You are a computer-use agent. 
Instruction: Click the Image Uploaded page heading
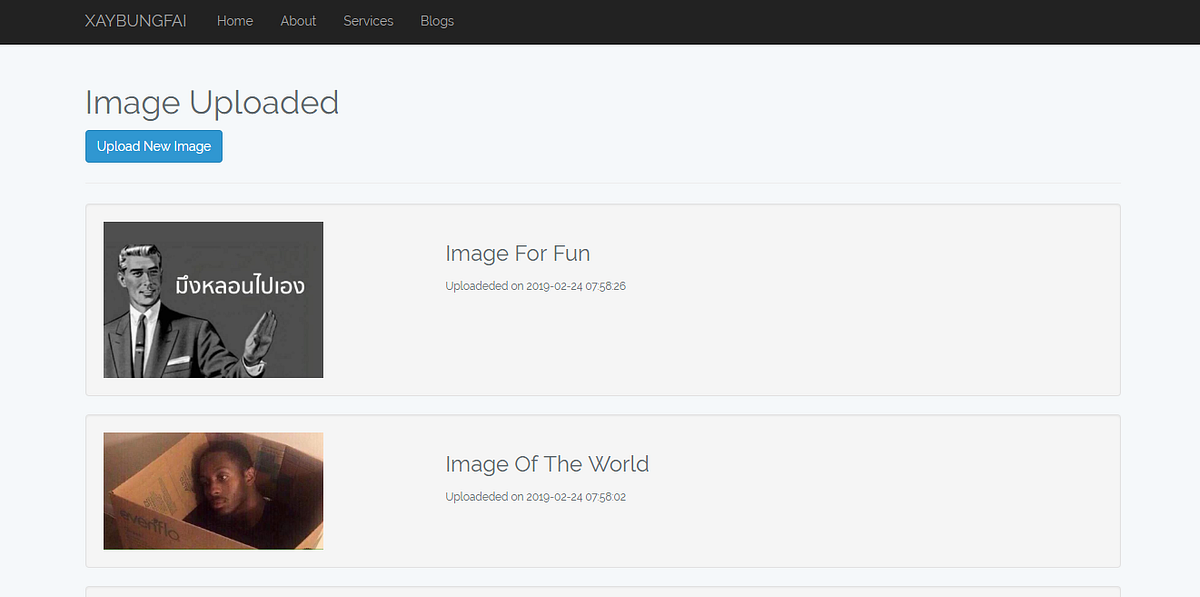tap(212, 102)
